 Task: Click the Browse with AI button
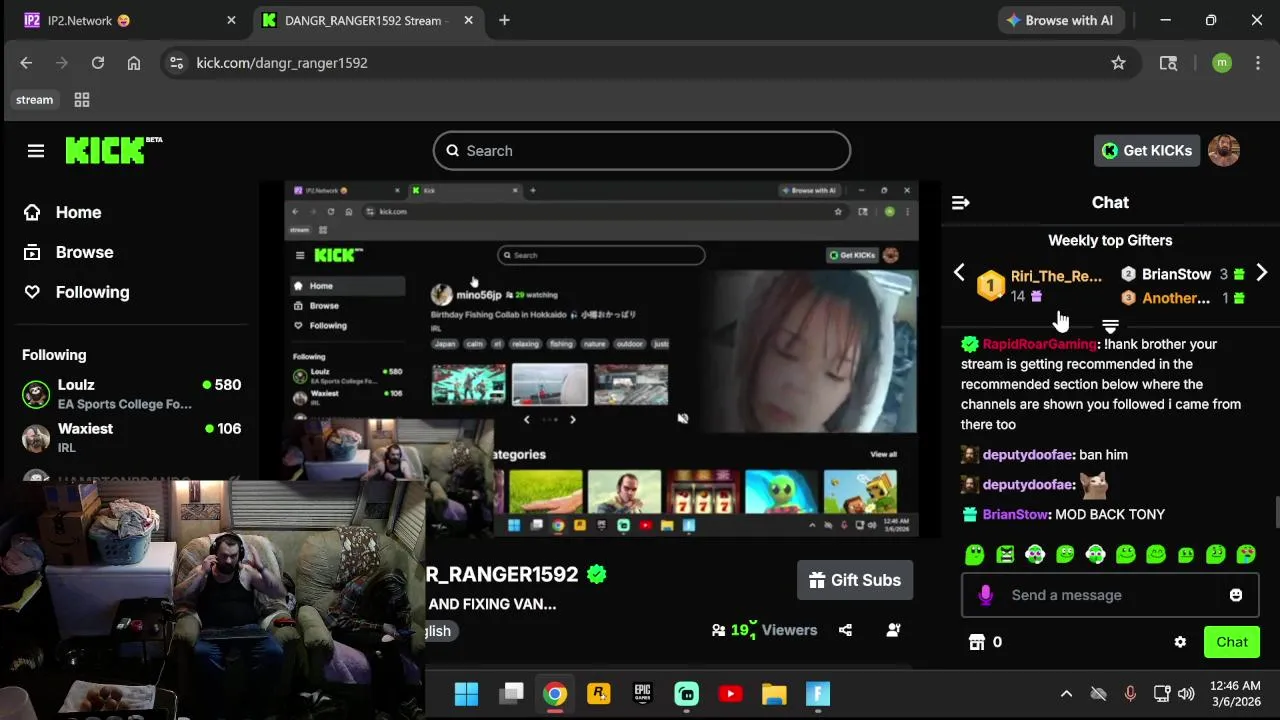point(1060,20)
